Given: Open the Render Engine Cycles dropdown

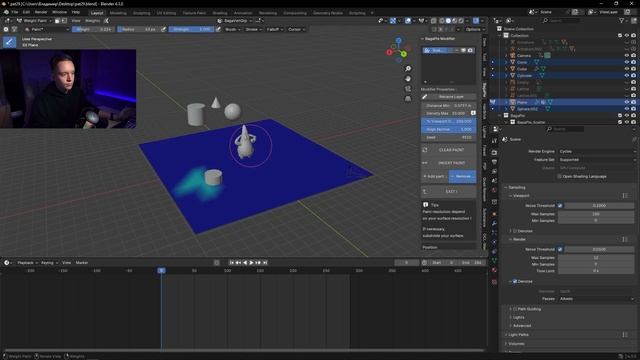Looking at the screenshot, I should click(597, 151).
